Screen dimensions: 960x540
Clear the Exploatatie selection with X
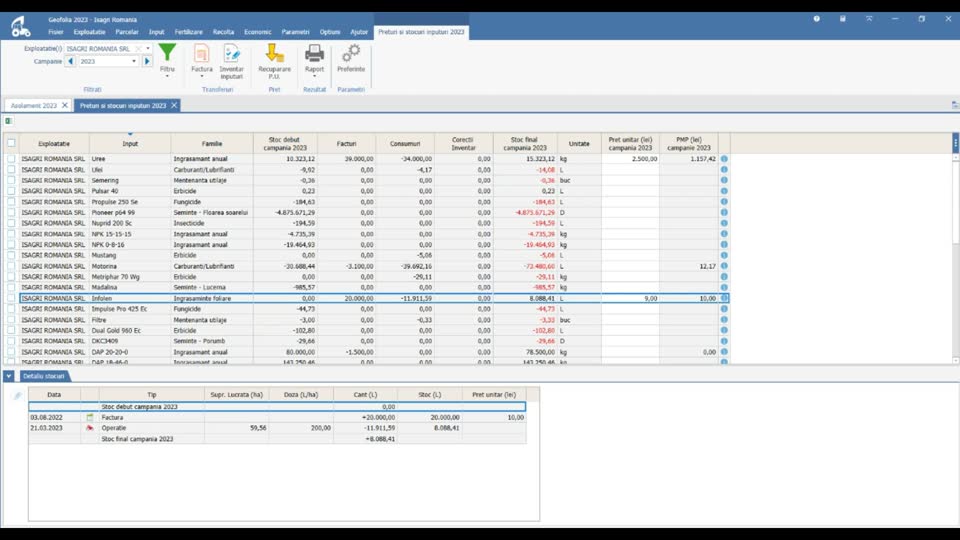pos(138,48)
